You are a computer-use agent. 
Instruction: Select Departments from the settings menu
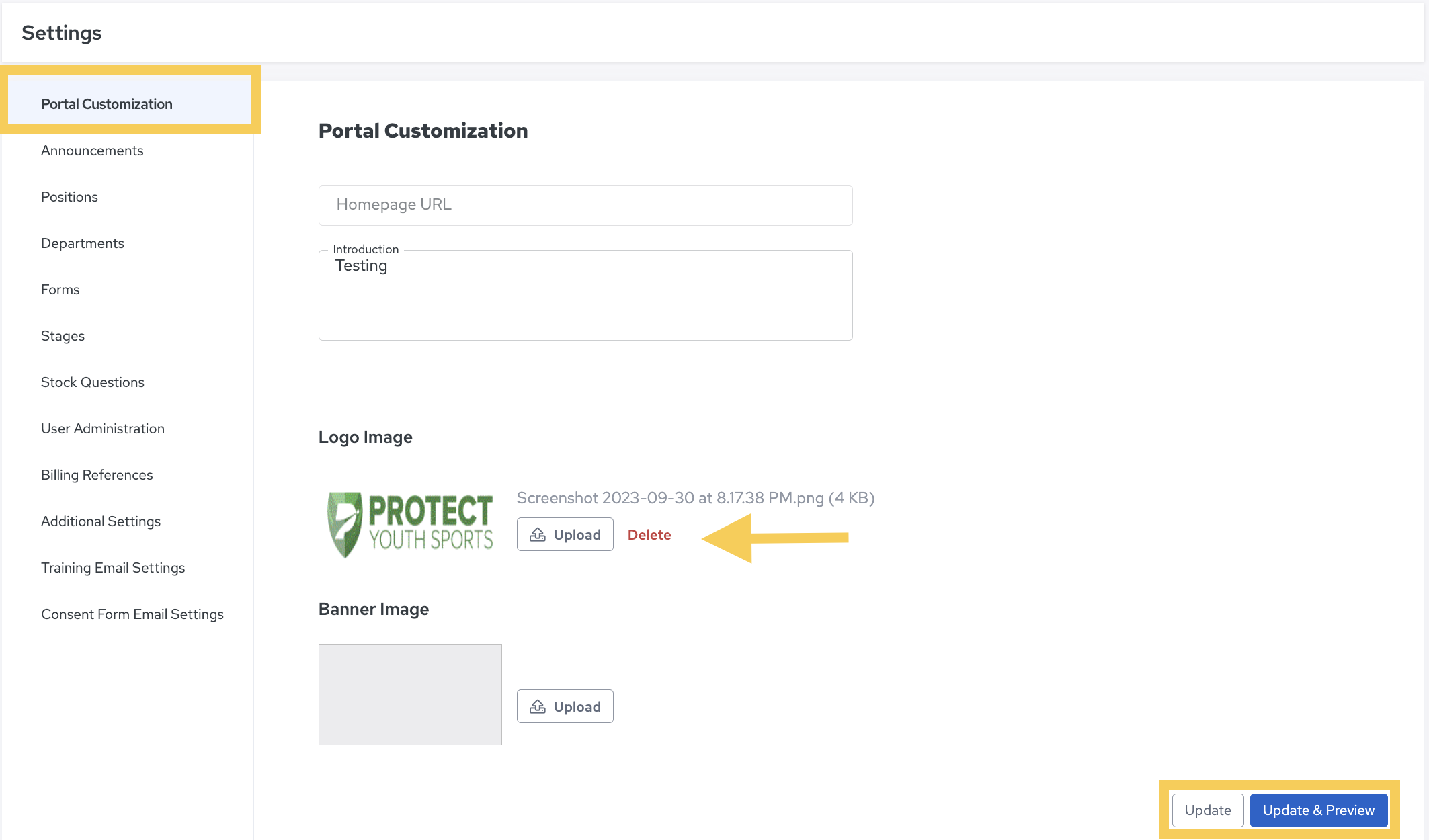click(x=83, y=243)
